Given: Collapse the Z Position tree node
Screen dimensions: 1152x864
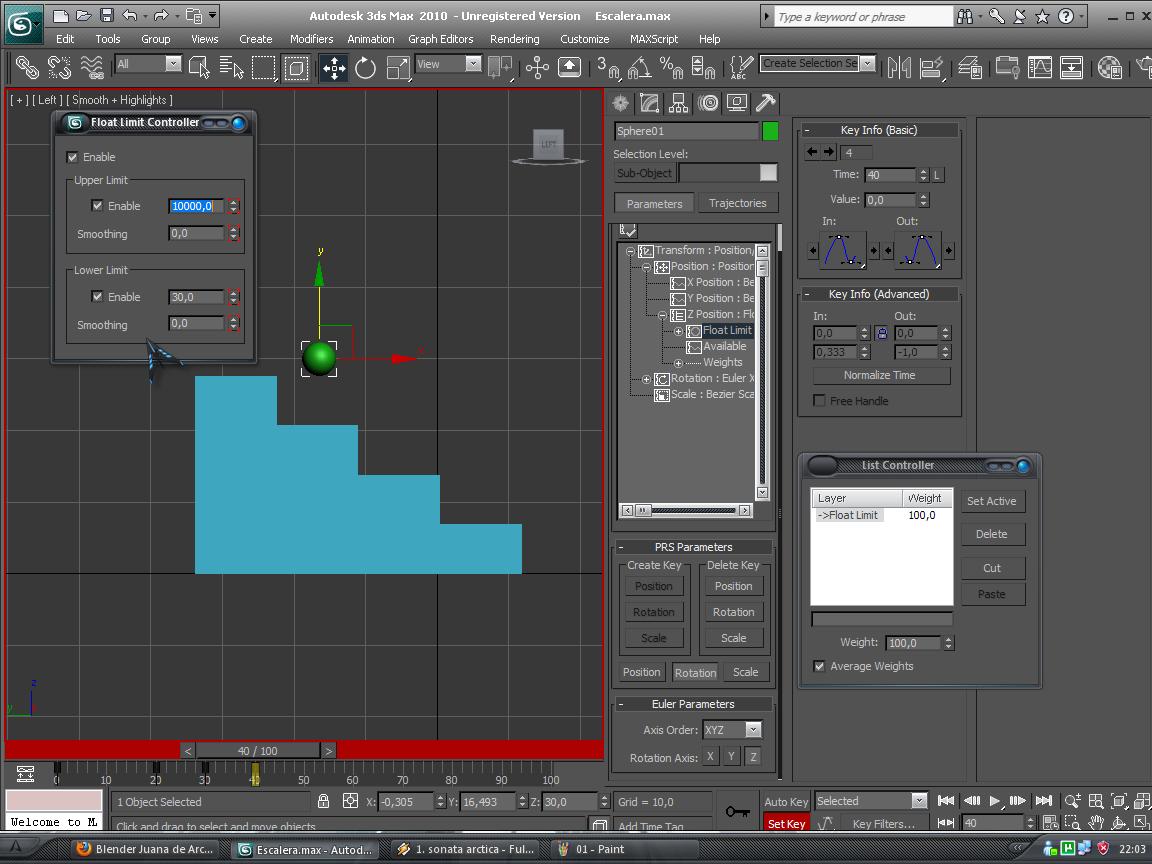Looking at the screenshot, I should tap(662, 314).
